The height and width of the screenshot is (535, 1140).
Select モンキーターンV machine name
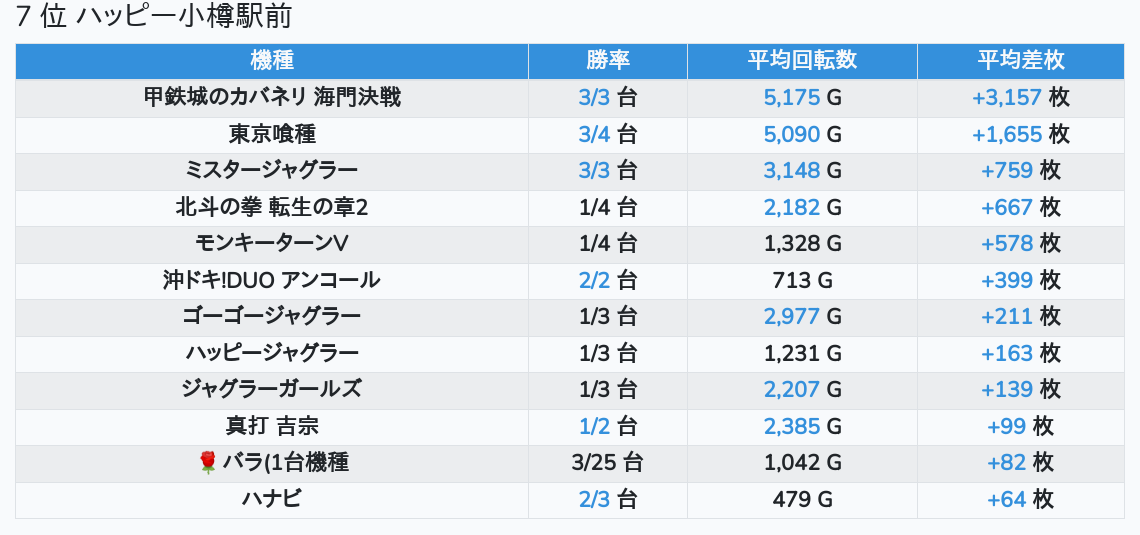tap(272, 243)
